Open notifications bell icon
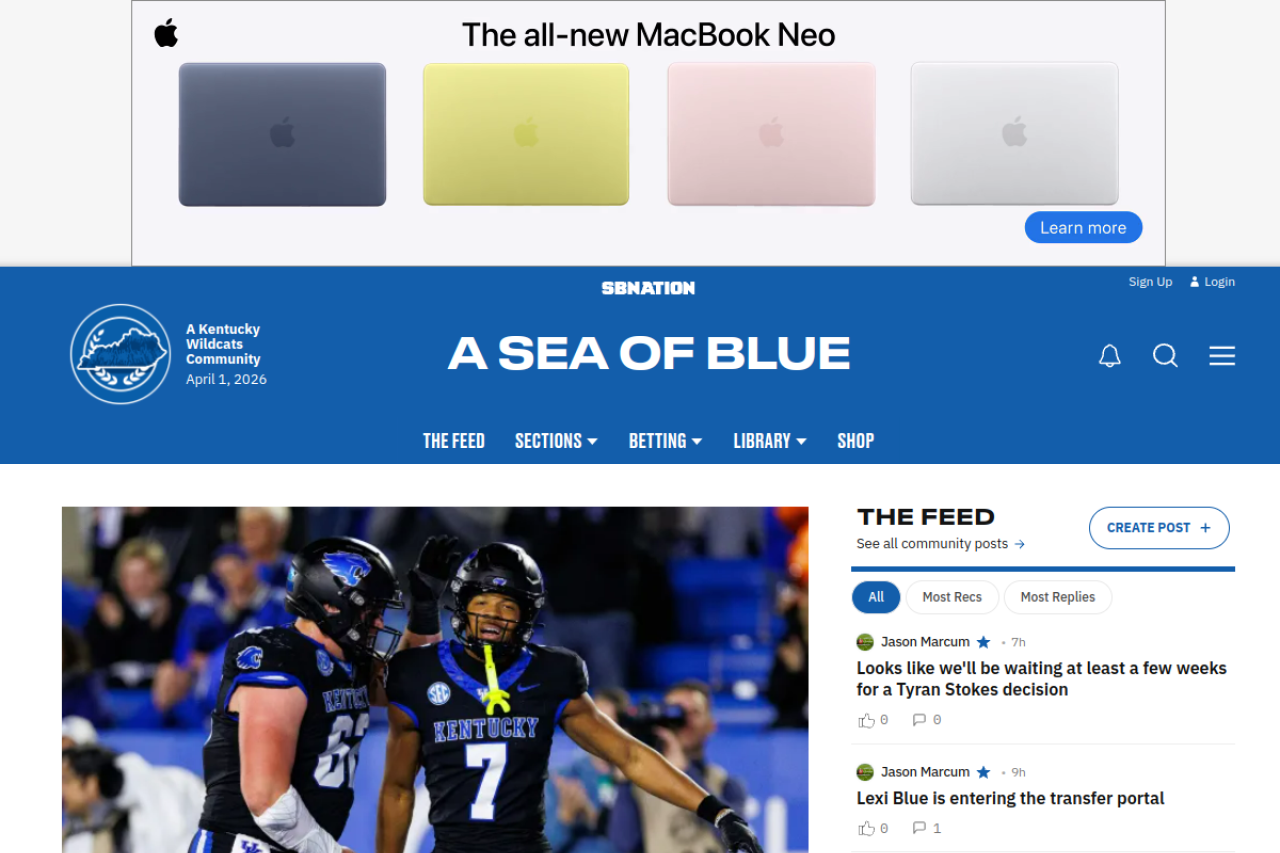 point(1110,356)
